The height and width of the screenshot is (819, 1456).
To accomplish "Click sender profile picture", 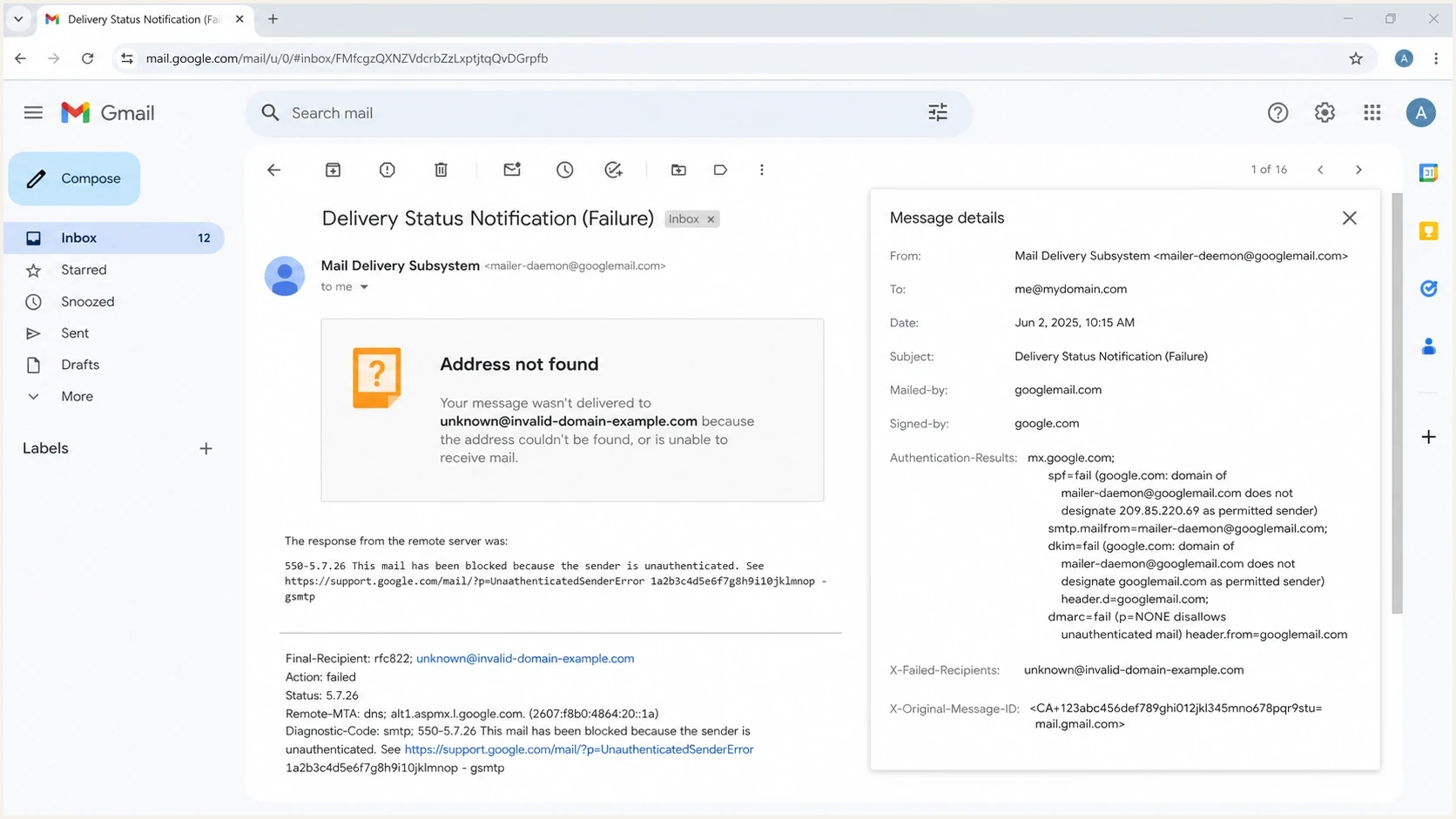I will pyautogui.click(x=285, y=276).
